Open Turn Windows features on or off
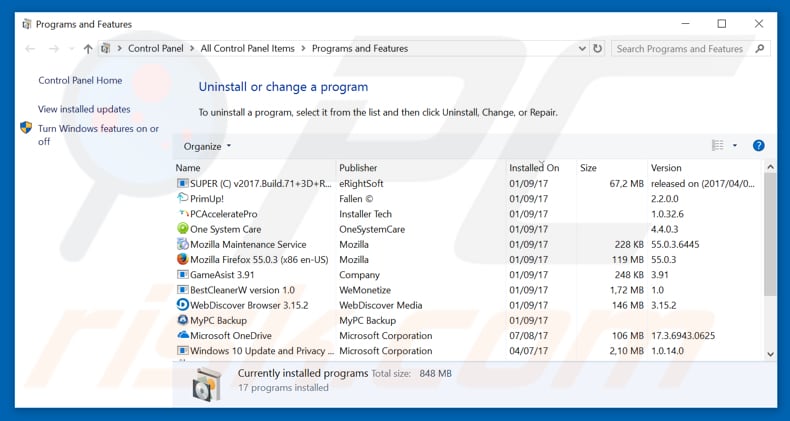Image resolution: width=790 pixels, height=421 pixels. (98, 135)
